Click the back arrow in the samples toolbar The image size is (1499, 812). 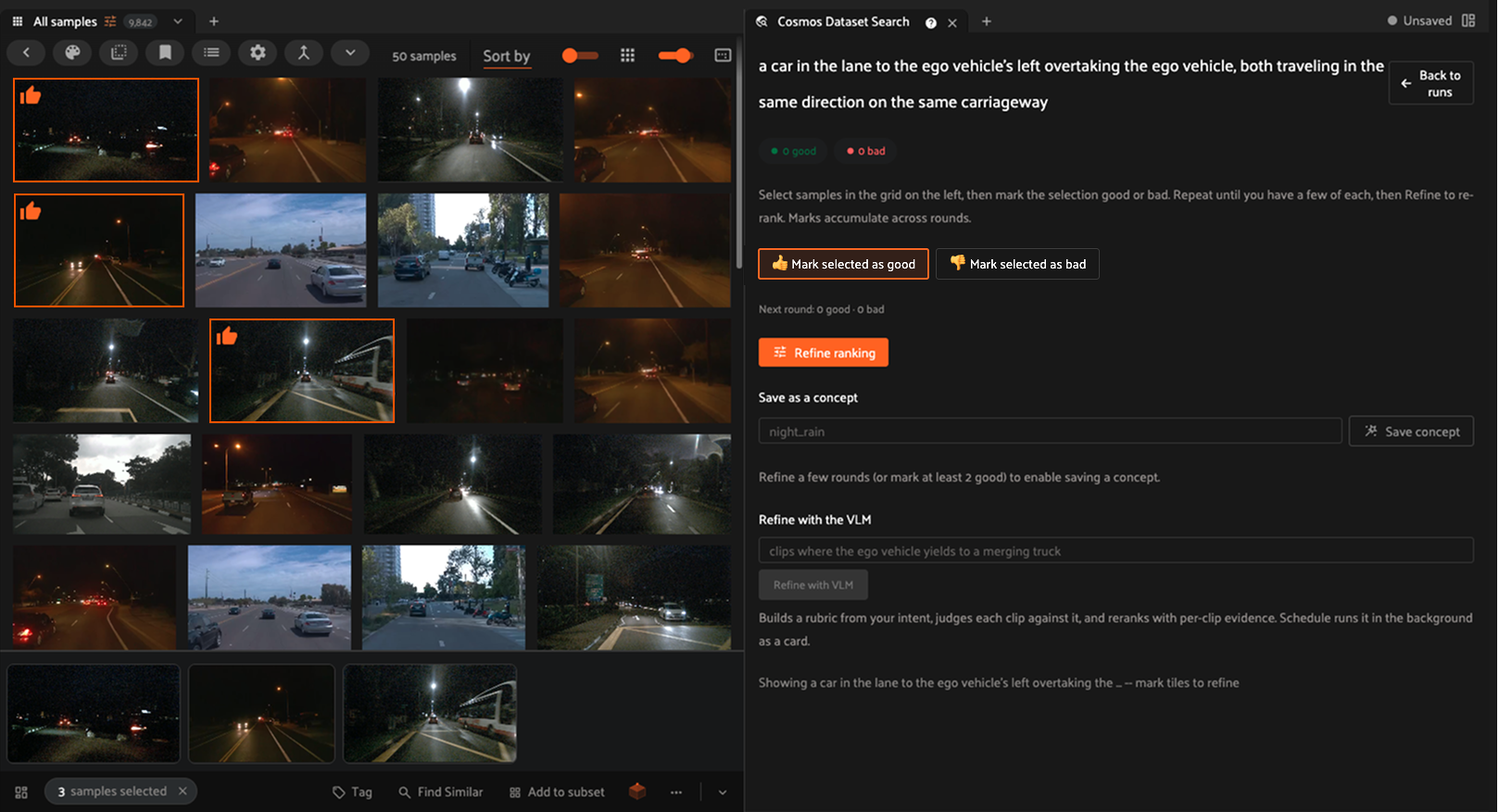[x=26, y=53]
